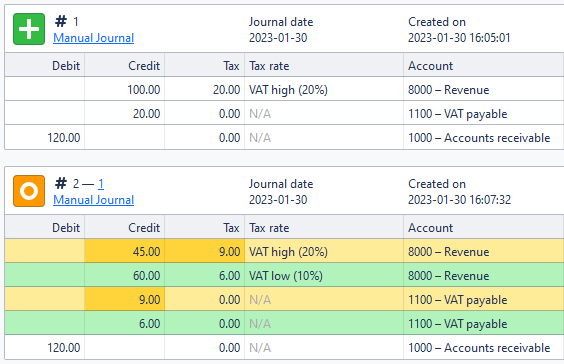Click VAT low (10%) tax rate
This screenshot has height=364, width=564.
286,276
